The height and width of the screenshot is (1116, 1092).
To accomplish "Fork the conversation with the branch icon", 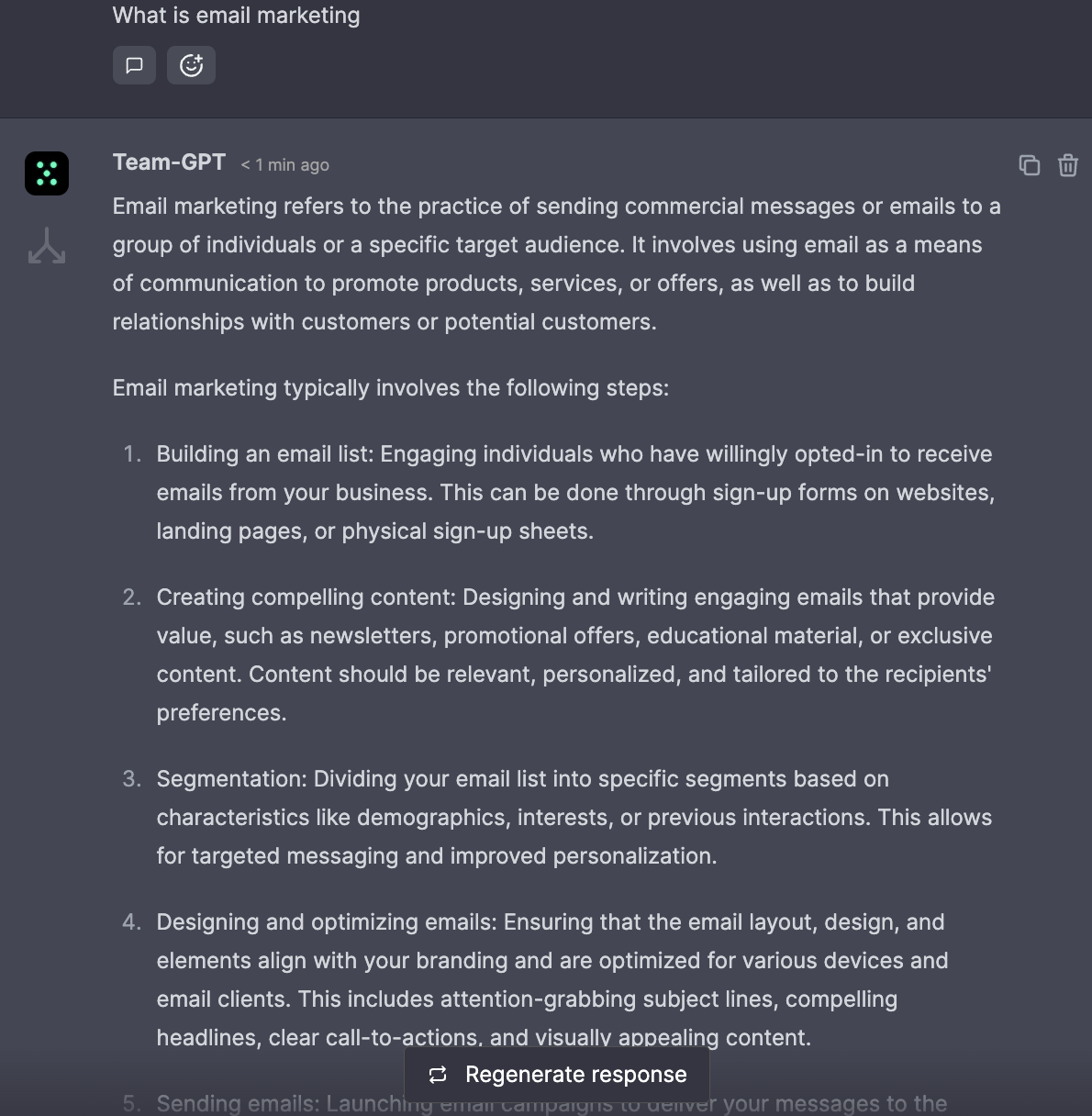I will coord(47,246).
